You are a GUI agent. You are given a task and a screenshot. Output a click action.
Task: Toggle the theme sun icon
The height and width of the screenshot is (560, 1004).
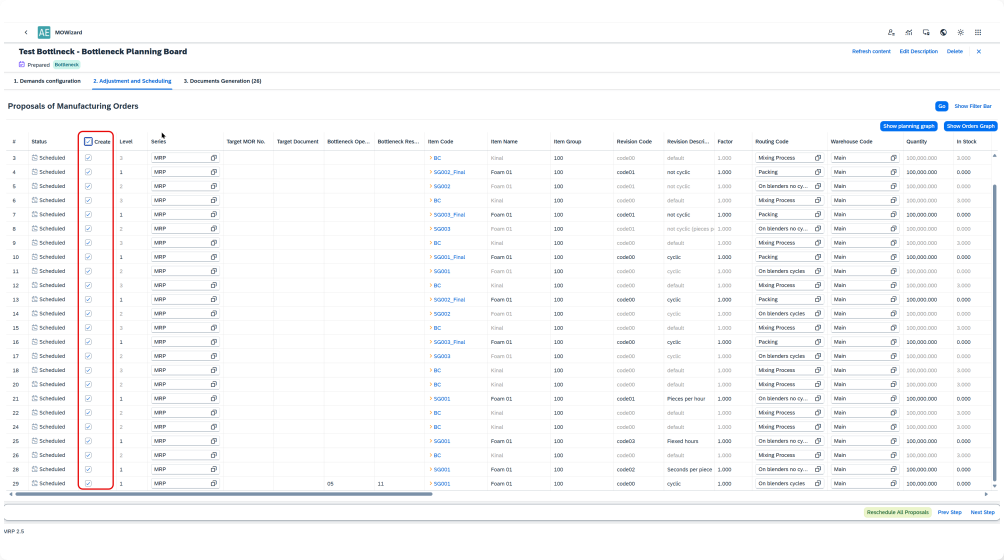click(960, 32)
